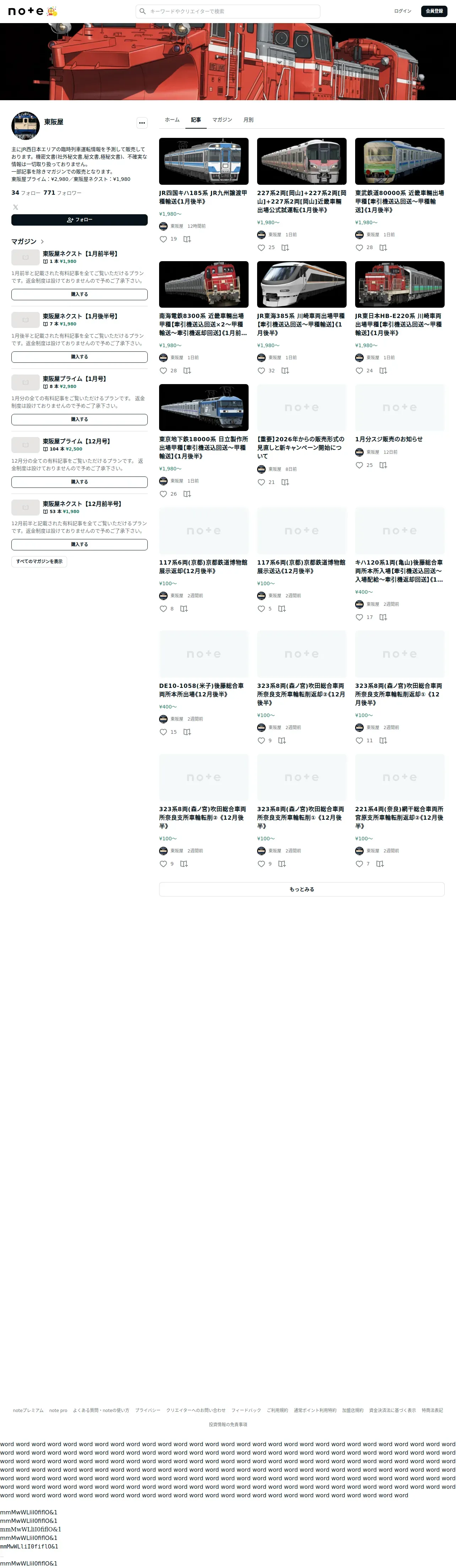This screenshot has height=1568, width=456.
Task: Click 特商法表記 footer link
Action: coord(432,1410)
